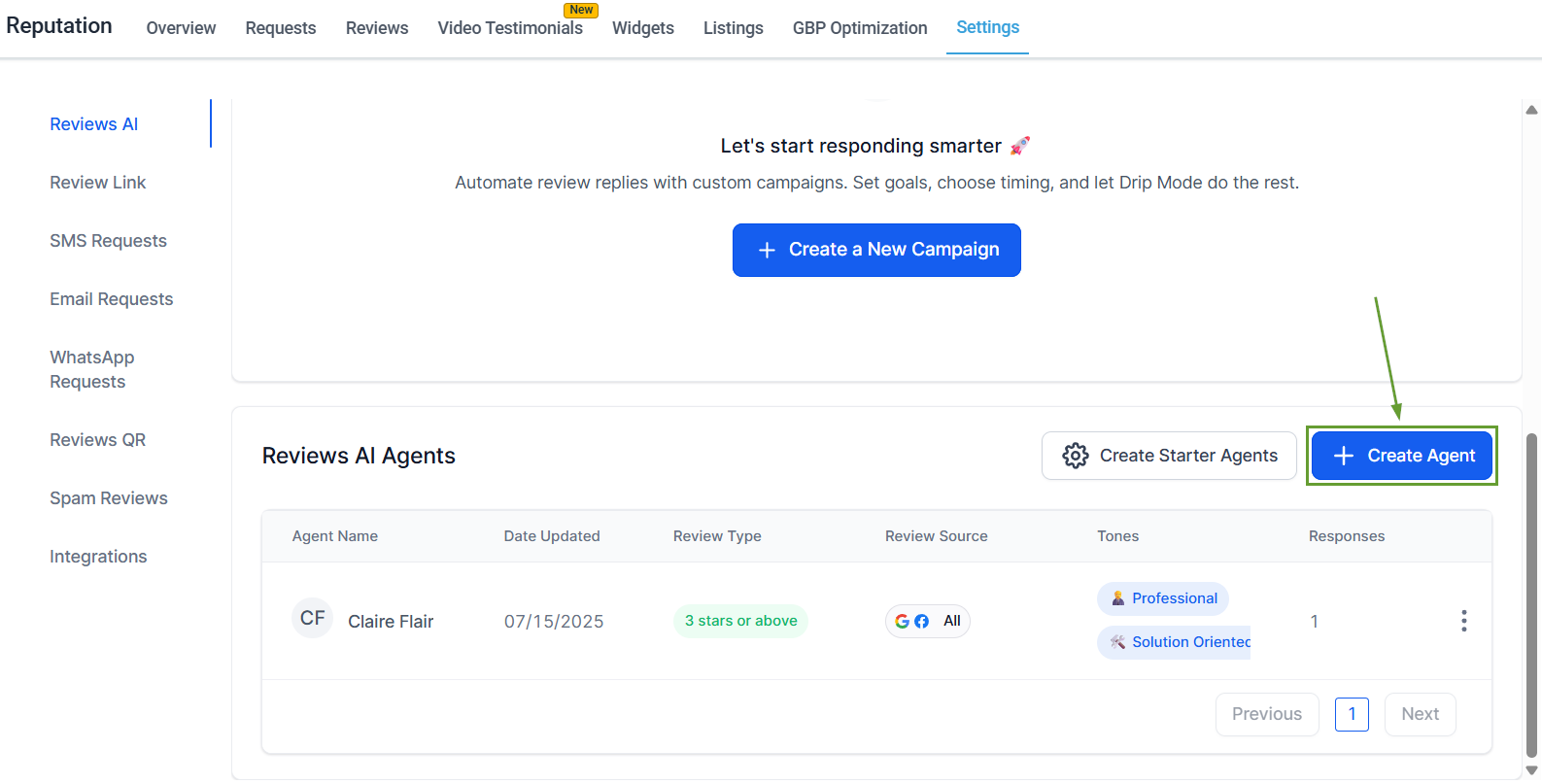1542x784 pixels.
Task: Click the vertical scrollbar thumb
Action: (x=1531, y=595)
